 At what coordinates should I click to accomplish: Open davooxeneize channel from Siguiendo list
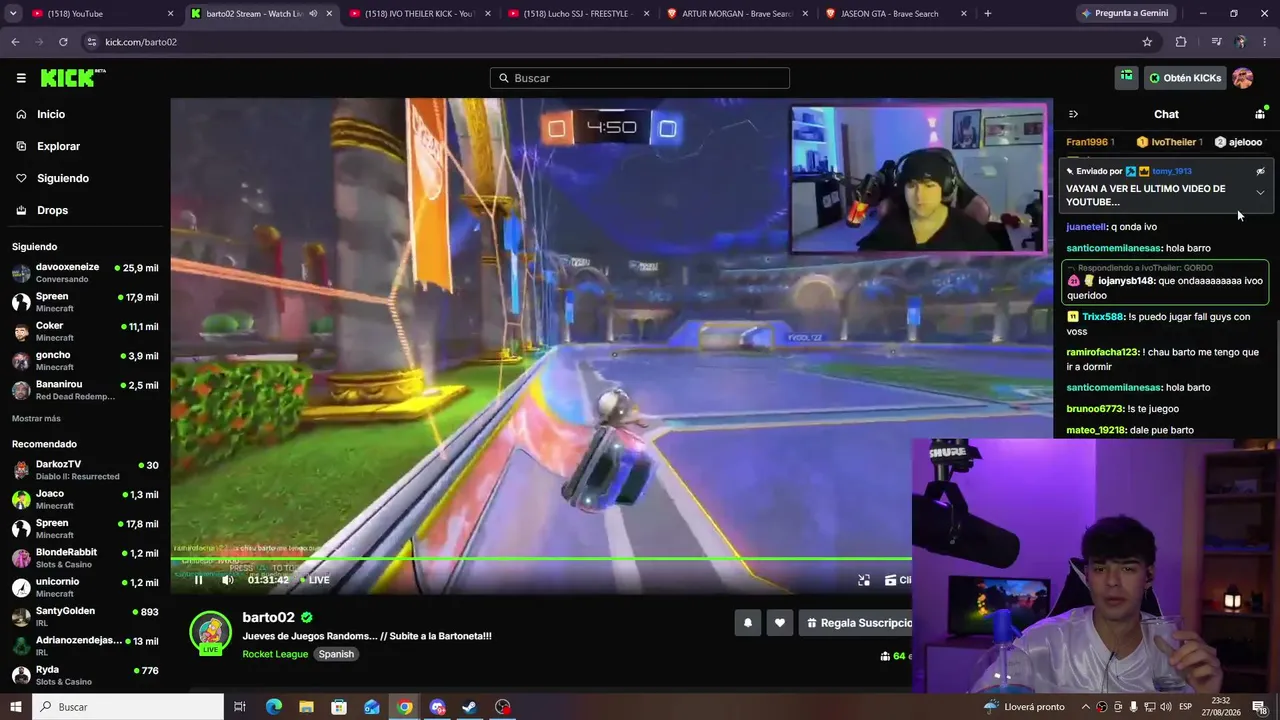[x=85, y=273]
